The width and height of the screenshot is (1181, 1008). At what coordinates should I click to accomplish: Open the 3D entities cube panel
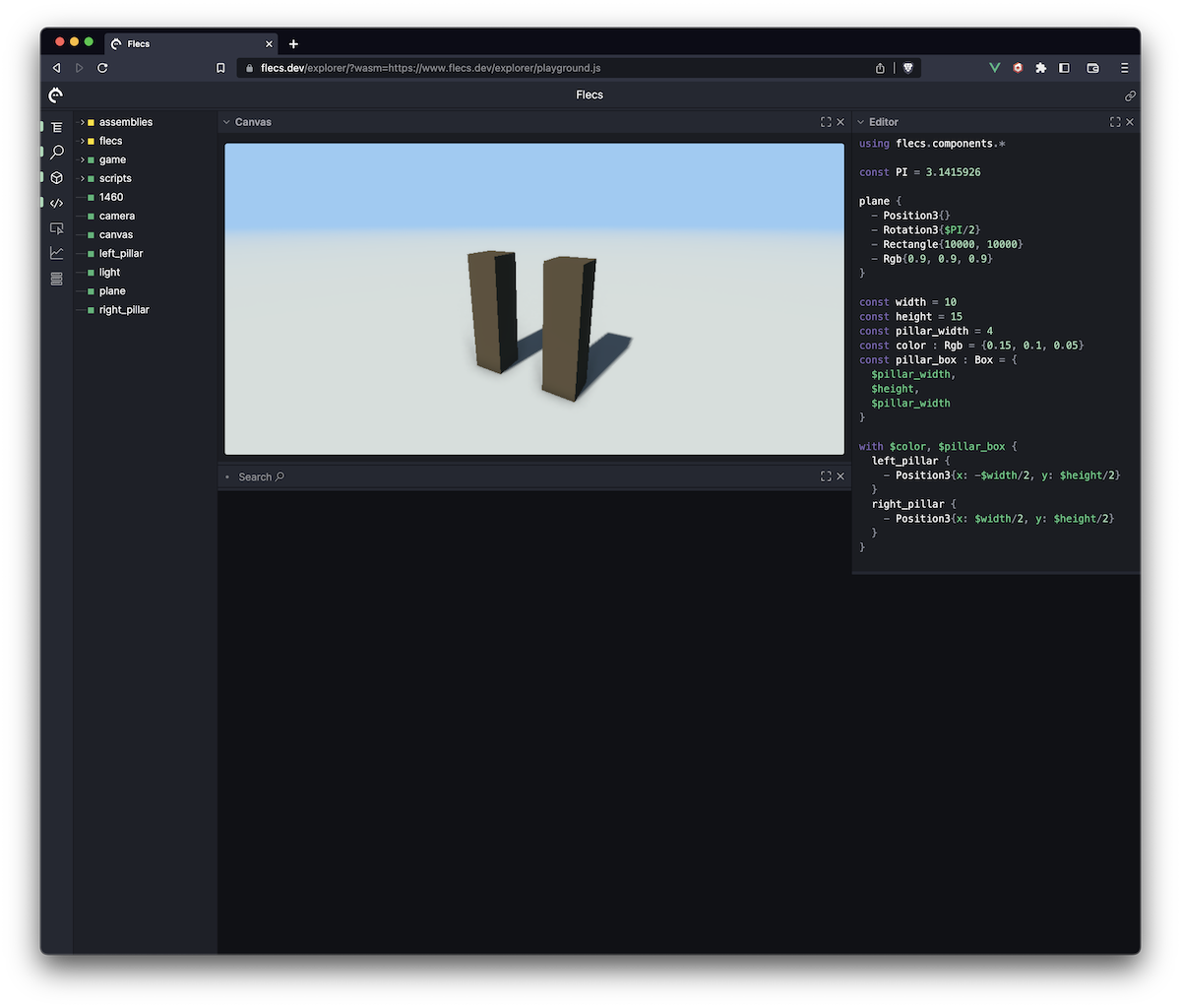pos(56,177)
